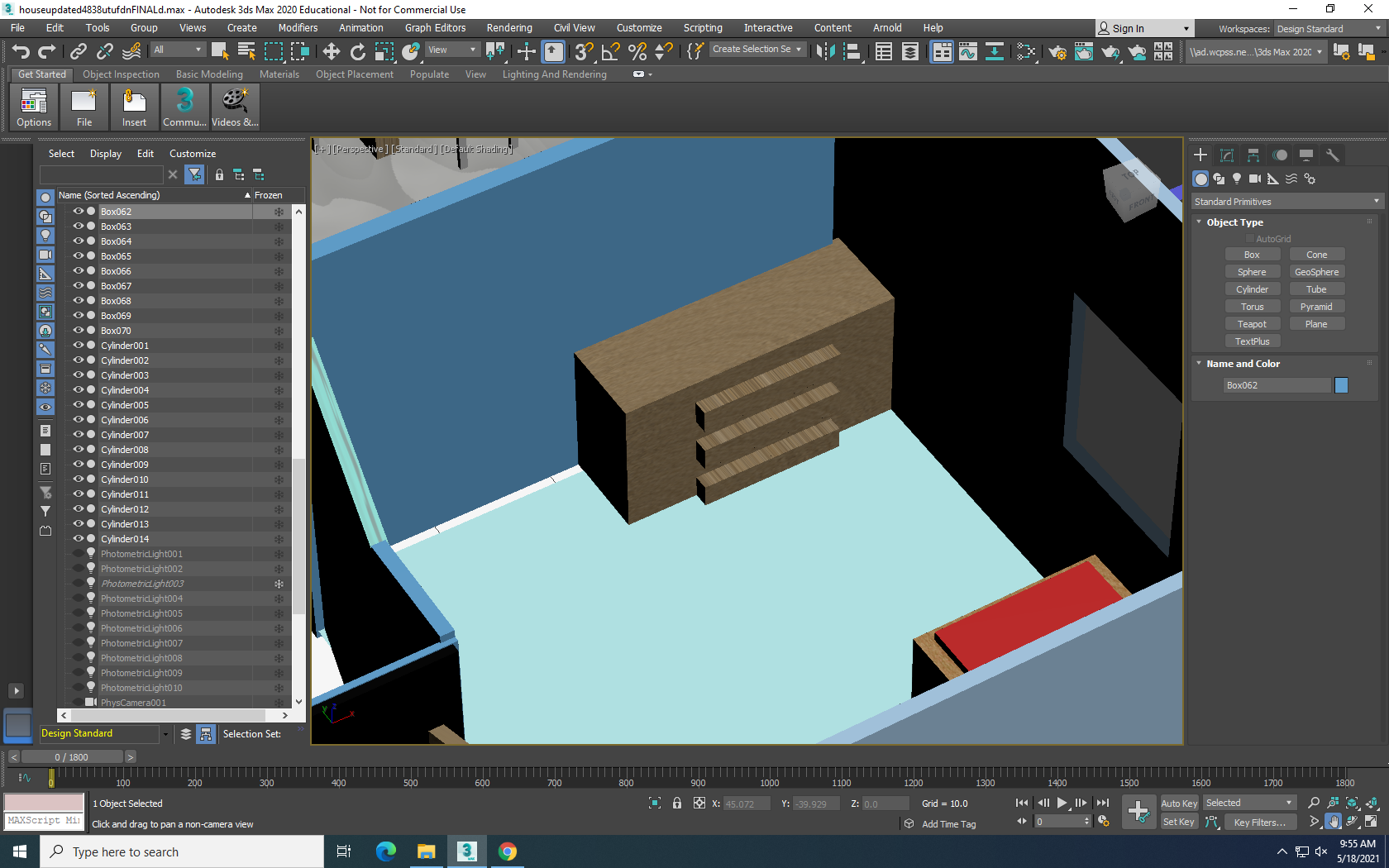Open the Rendering menu
Viewport: 1389px width, 868px height.
pos(509,28)
